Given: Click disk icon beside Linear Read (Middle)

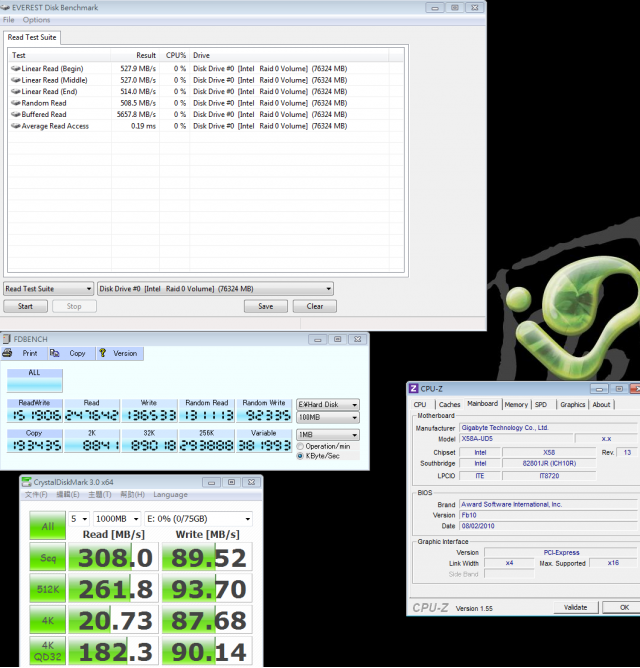Looking at the screenshot, I should [x=16, y=80].
